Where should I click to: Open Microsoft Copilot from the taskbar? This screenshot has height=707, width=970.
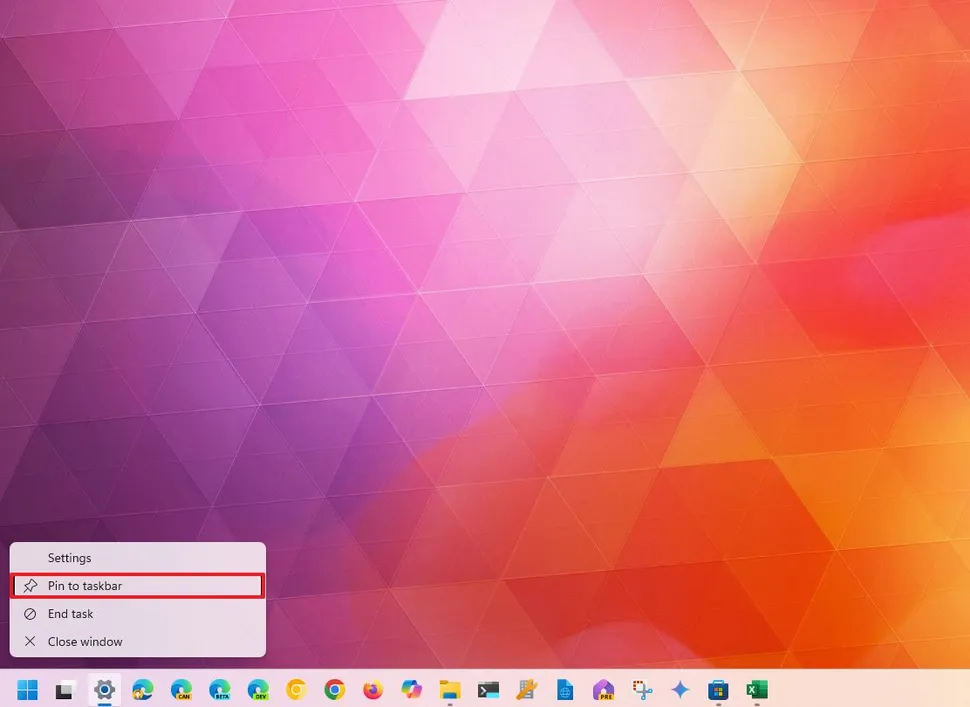pyautogui.click(x=410, y=690)
